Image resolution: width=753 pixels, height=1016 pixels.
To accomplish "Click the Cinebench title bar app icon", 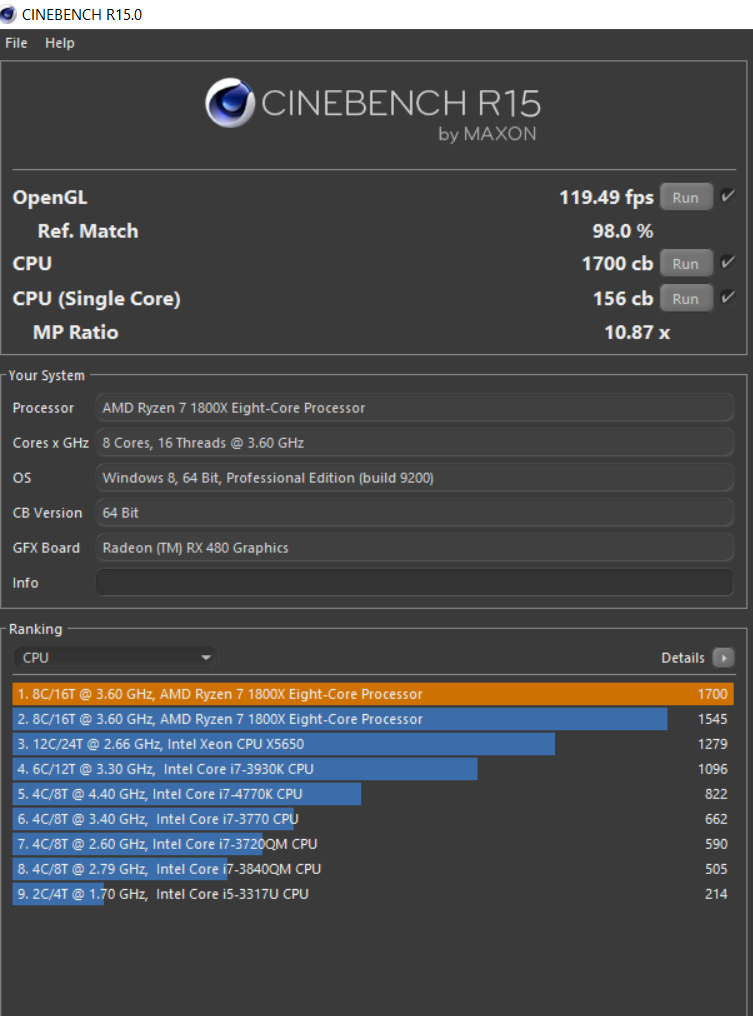I will (8, 14).
